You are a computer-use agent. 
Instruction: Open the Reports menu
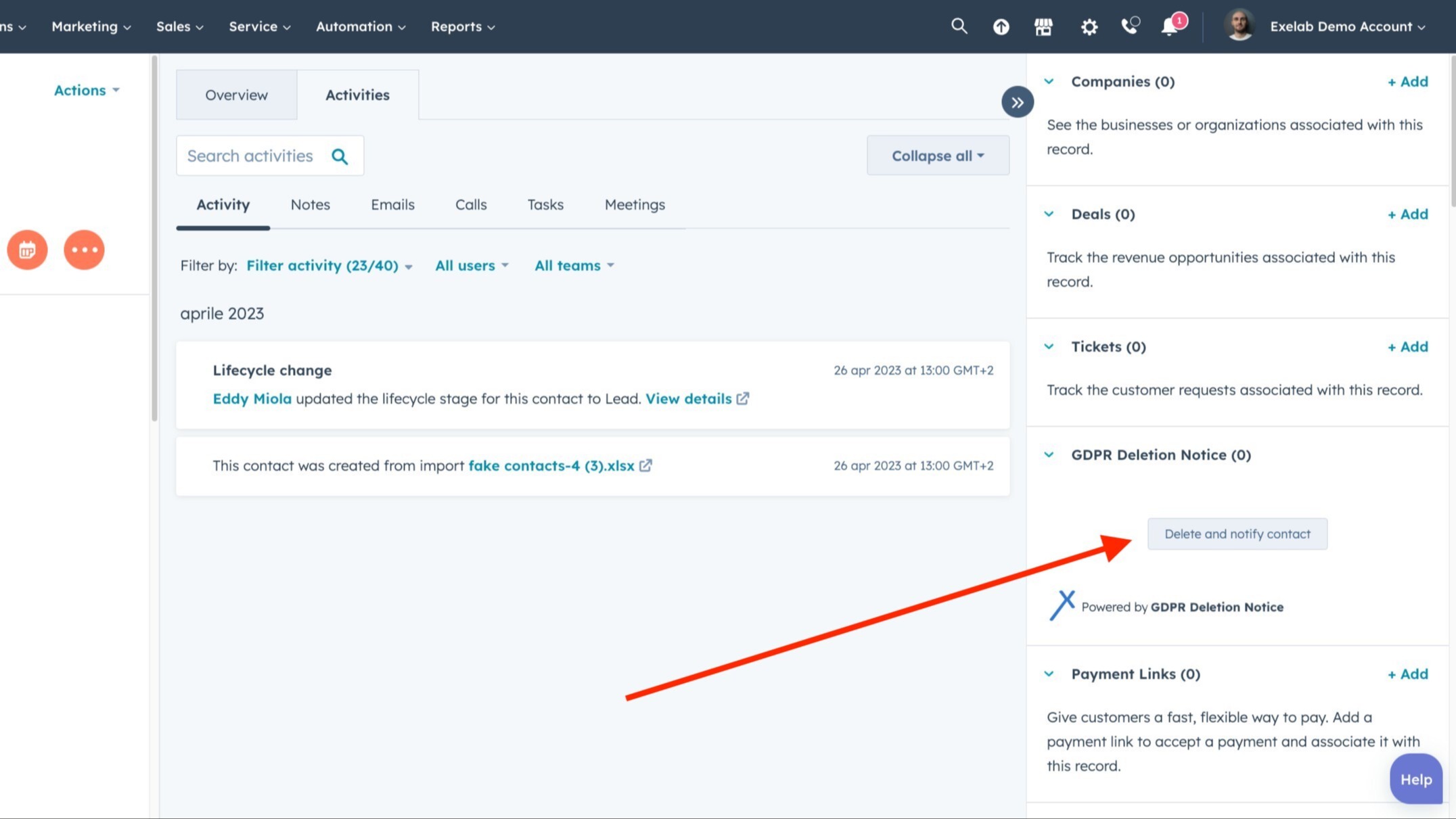point(463,26)
